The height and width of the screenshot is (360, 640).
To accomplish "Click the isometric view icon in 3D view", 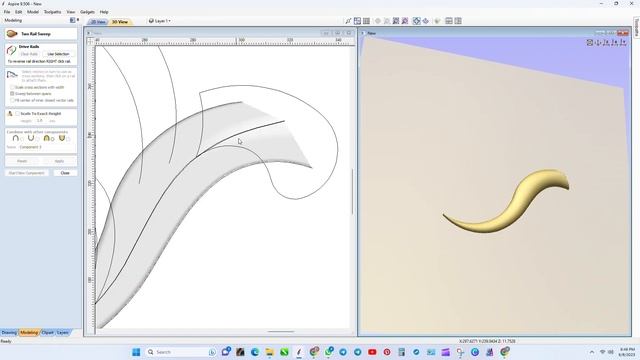I will (589, 42).
